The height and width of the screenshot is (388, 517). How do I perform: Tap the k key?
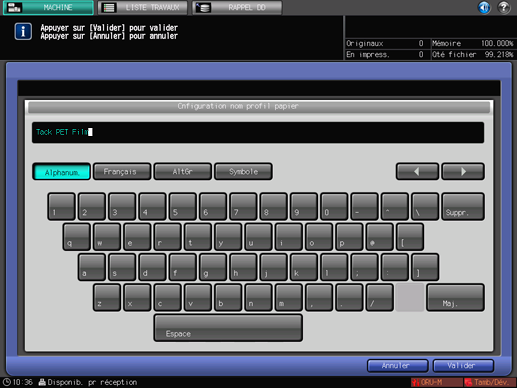[304, 267]
